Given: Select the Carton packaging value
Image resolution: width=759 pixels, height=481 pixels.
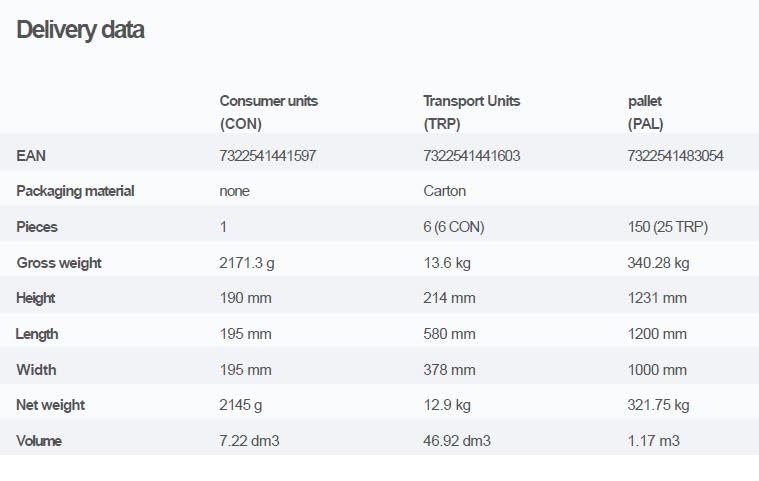Looking at the screenshot, I should [x=445, y=191].
